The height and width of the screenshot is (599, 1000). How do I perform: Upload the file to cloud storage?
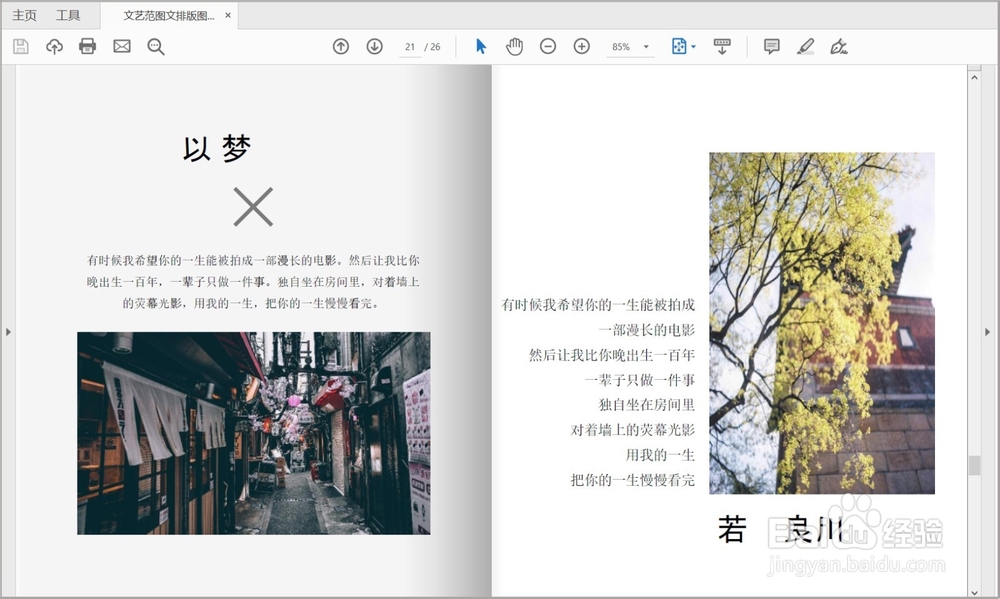54,46
